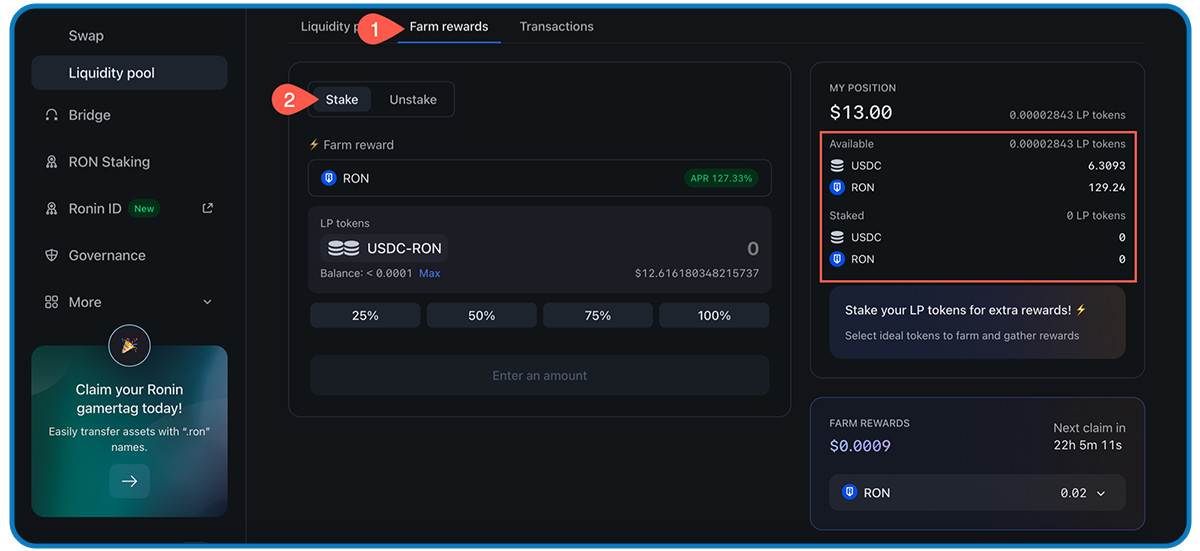Select the Unstake toggle option
The image size is (1200, 551).
(x=413, y=100)
